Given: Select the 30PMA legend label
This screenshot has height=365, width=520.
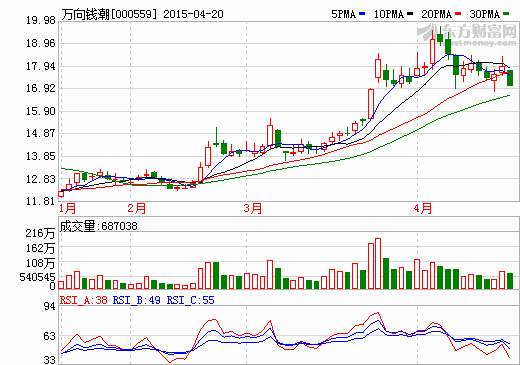Looking at the screenshot, I should (485, 14).
